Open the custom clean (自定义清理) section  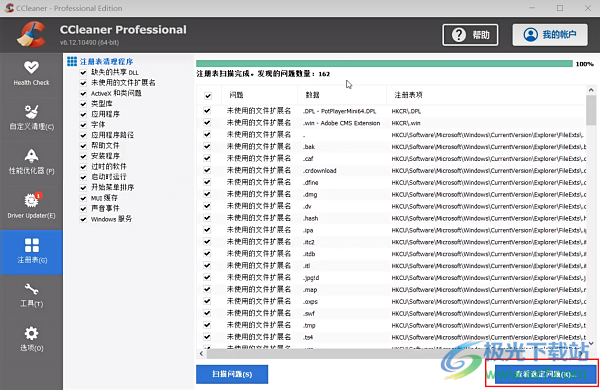[x=31, y=117]
